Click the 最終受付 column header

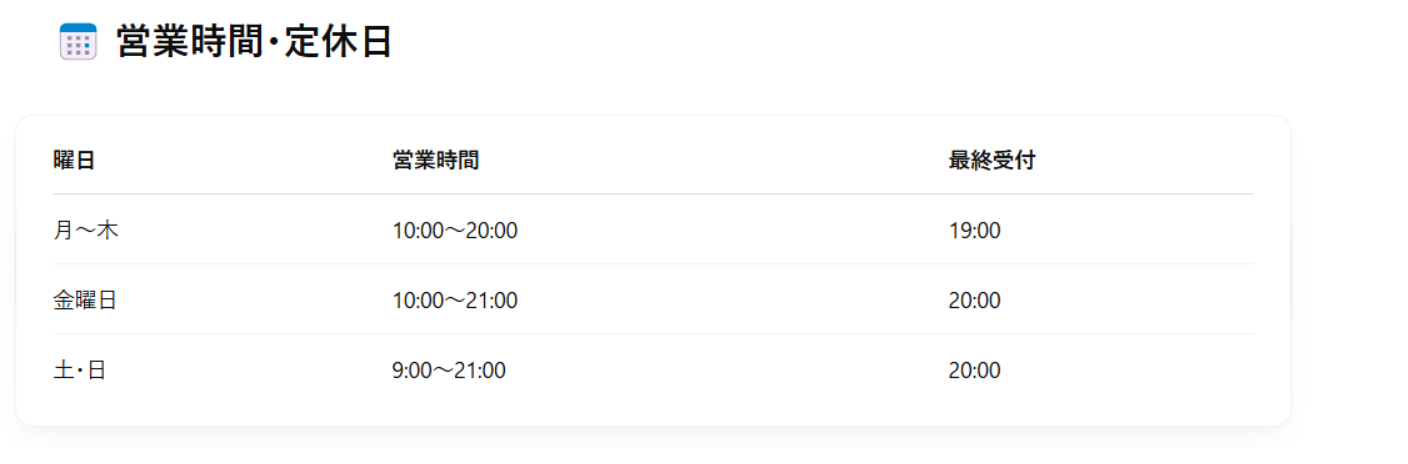[x=992, y=160]
